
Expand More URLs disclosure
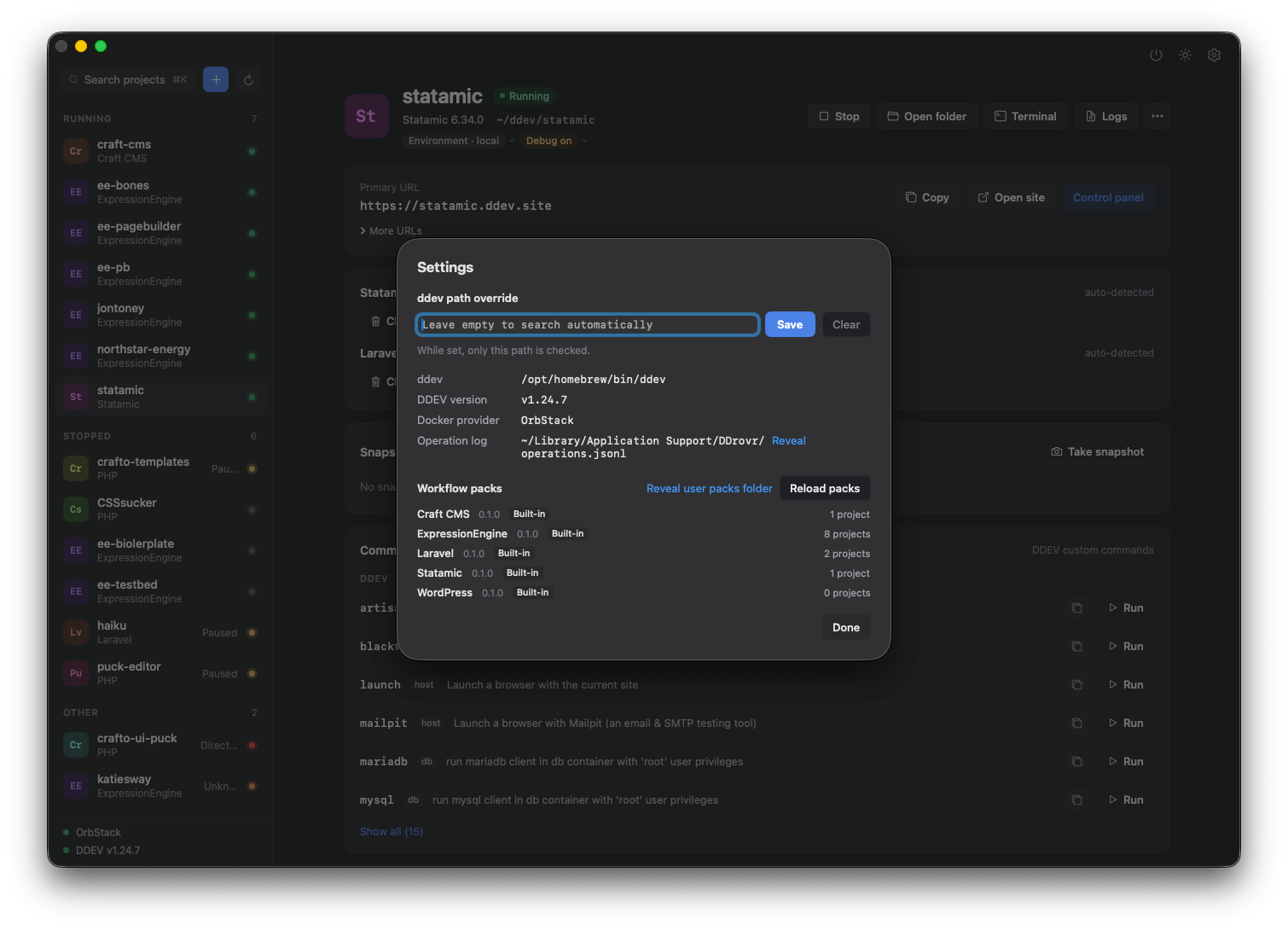391,231
